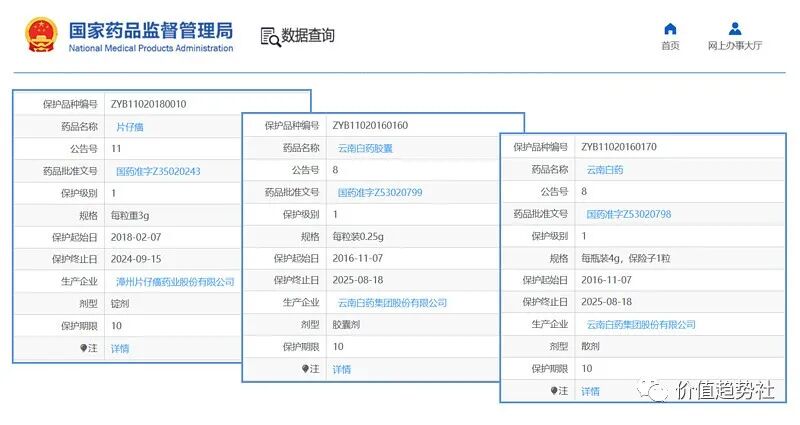Select dosage form 散剂

[x=590, y=346]
